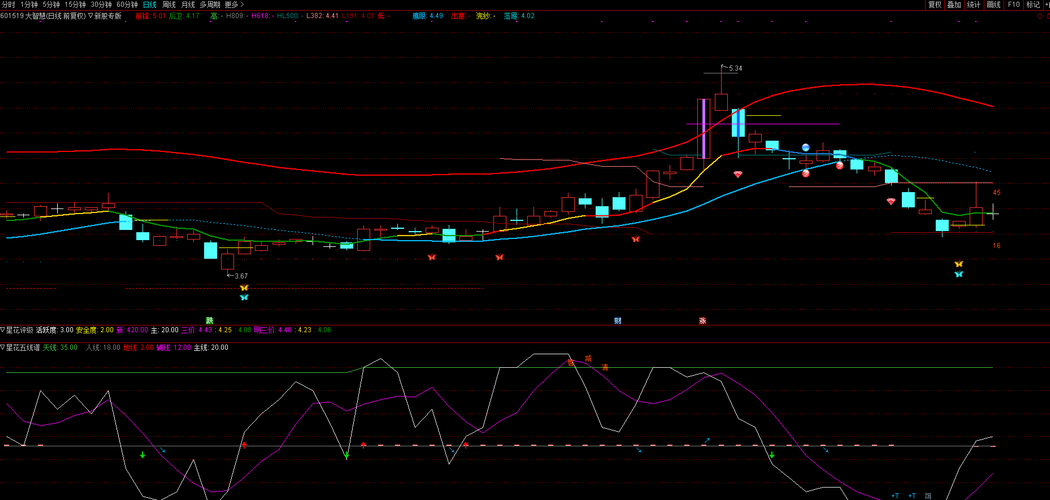The image size is (1050, 500).
Task: Click the red diamond gem below the peak
Action: coord(738,174)
